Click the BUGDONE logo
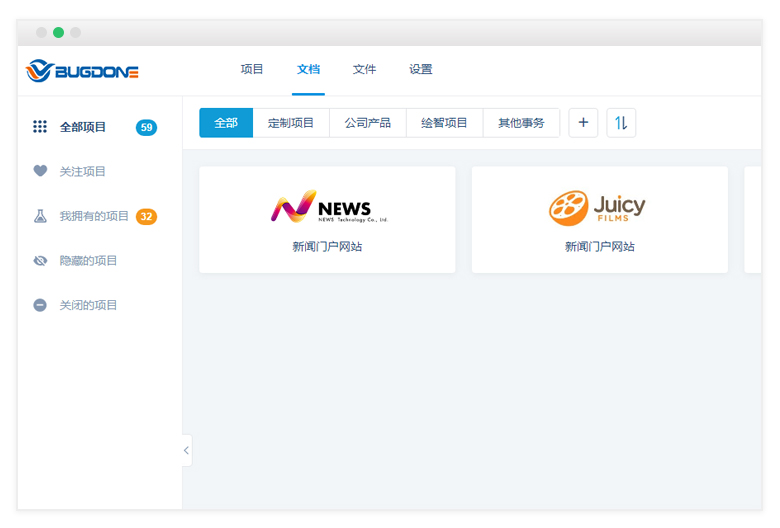The width and height of the screenshot is (780, 528). pyautogui.click(x=82, y=71)
